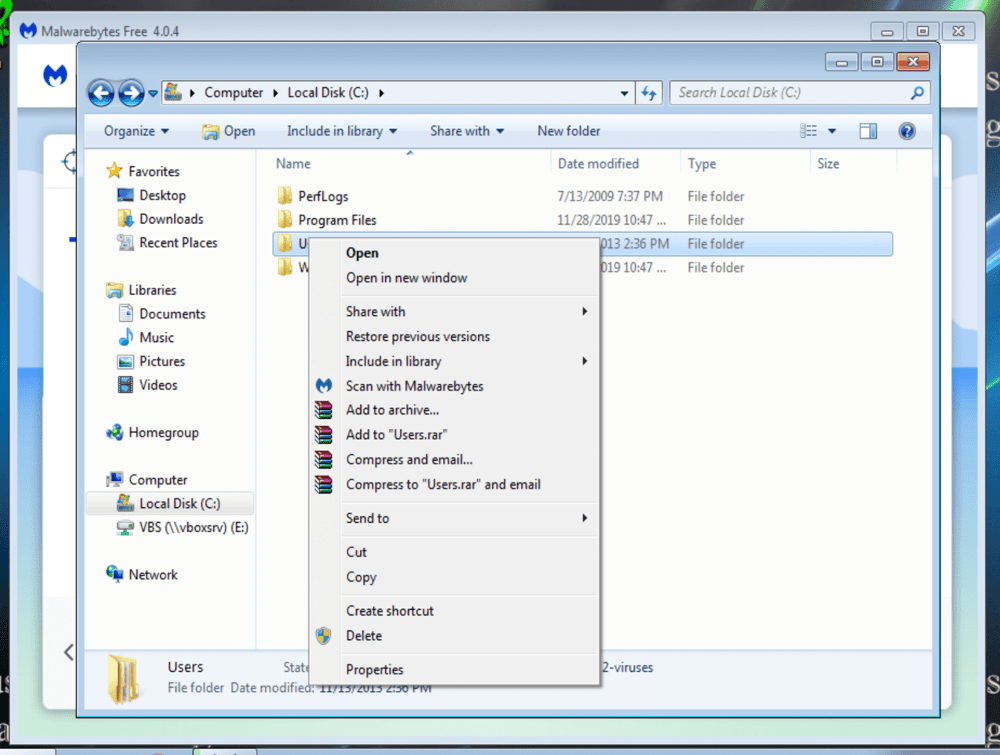Choose Compress and email...
The height and width of the screenshot is (755, 1000).
click(454, 460)
